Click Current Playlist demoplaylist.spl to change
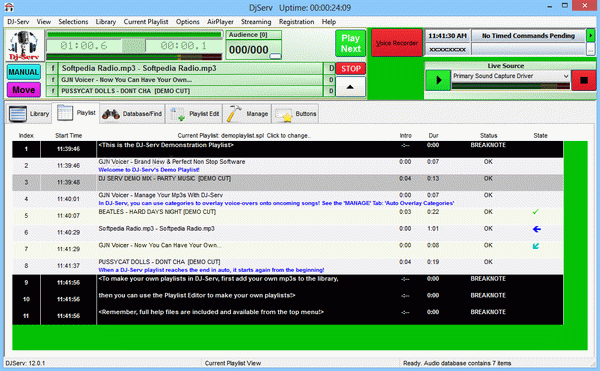 click(244, 135)
